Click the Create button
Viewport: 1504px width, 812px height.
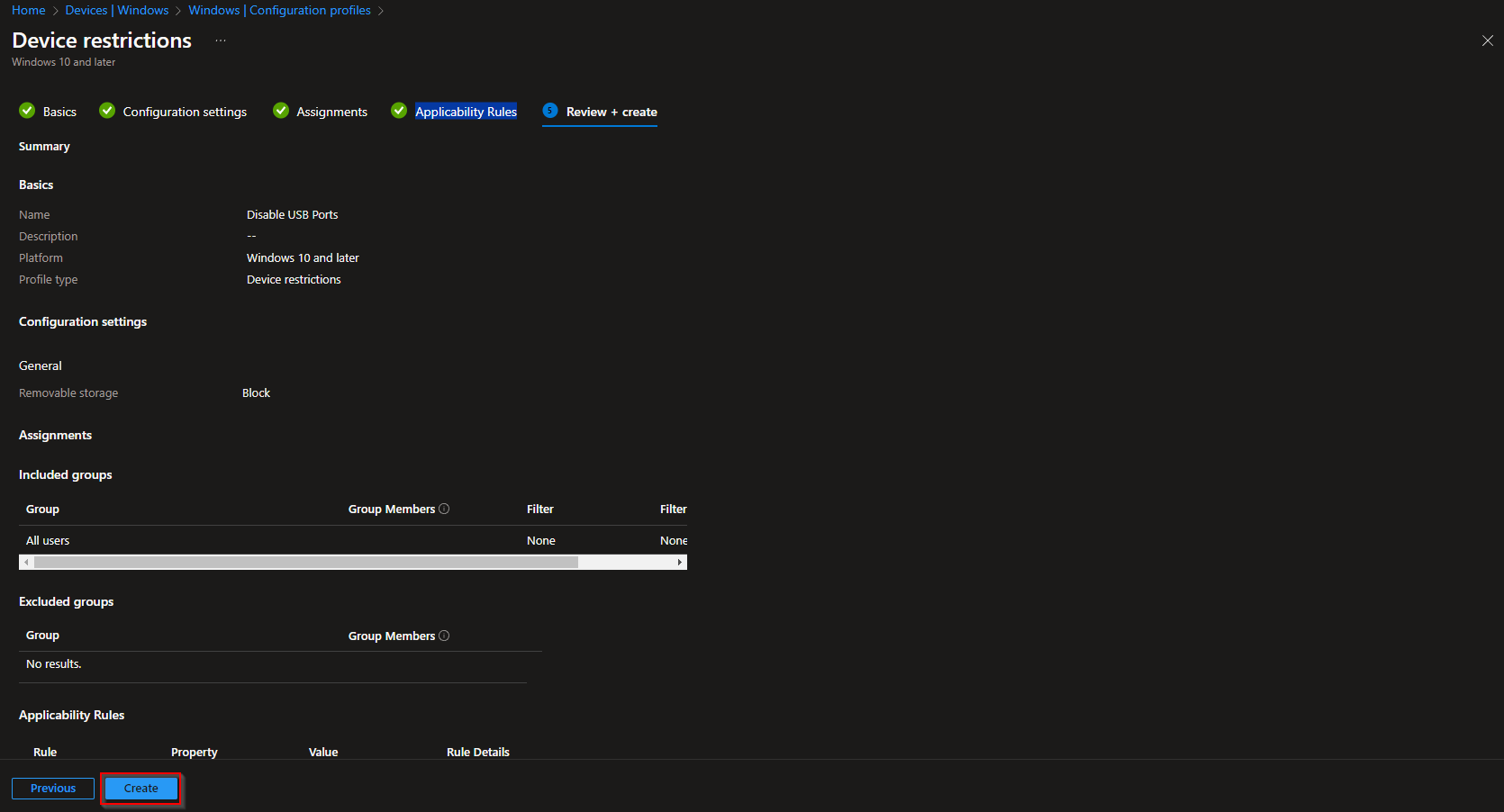140,788
